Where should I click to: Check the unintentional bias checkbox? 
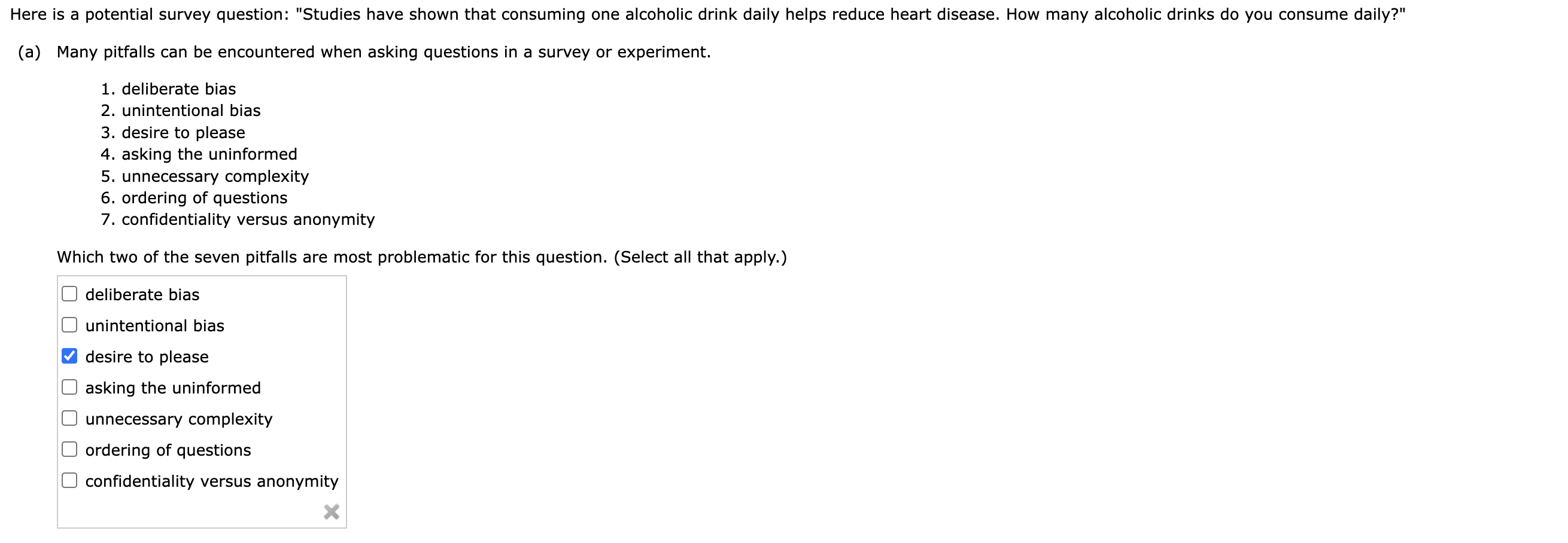point(69,325)
